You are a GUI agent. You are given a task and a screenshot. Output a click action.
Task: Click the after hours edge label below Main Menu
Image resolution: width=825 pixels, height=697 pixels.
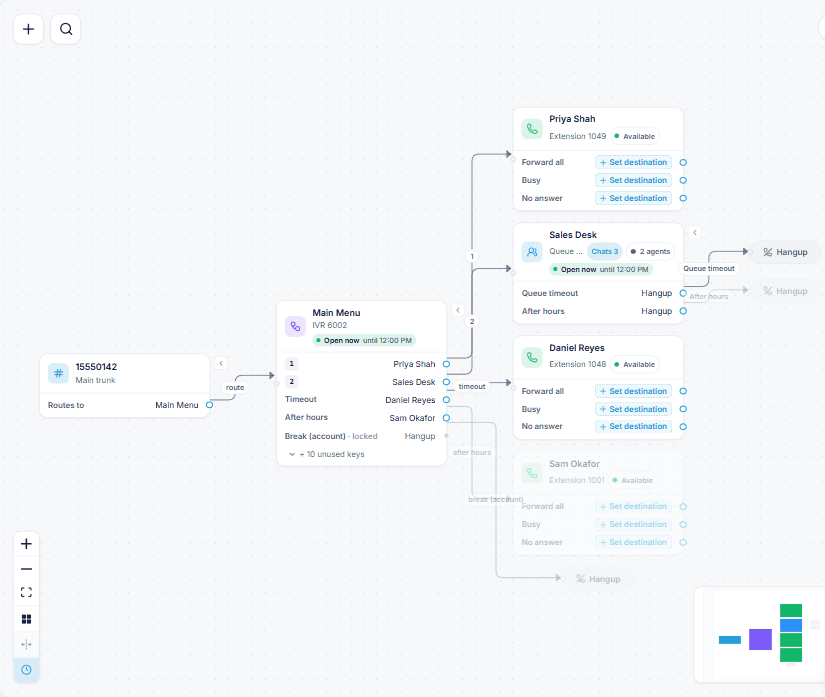(471, 452)
